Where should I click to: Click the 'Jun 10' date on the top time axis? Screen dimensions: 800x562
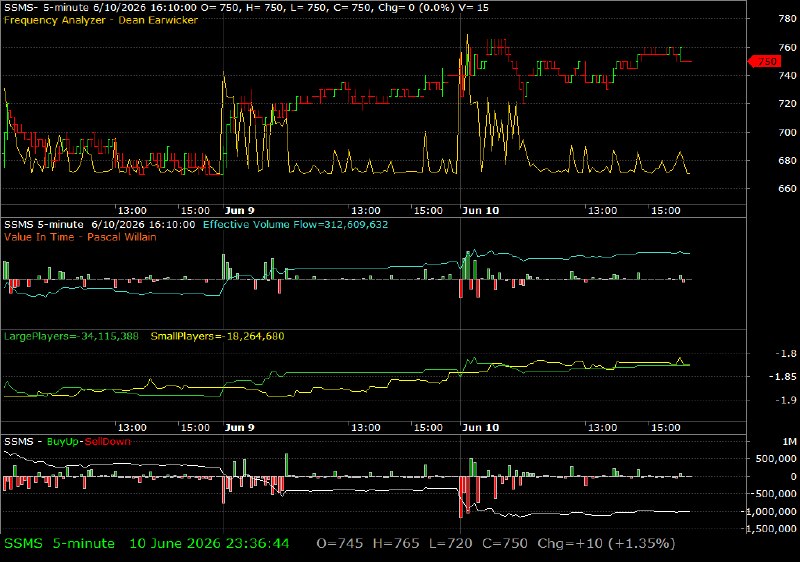point(480,211)
